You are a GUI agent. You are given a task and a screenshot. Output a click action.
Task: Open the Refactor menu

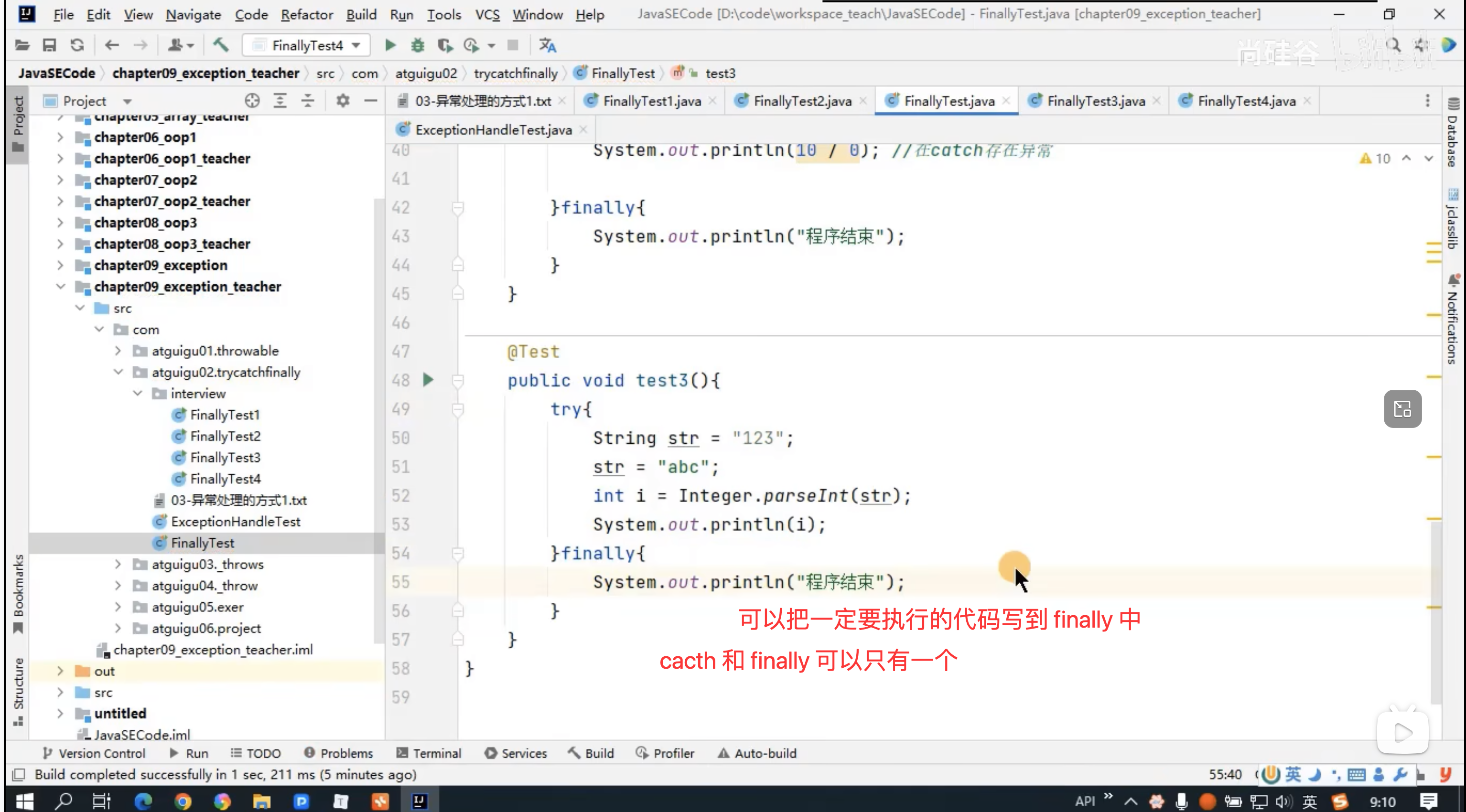pos(306,14)
